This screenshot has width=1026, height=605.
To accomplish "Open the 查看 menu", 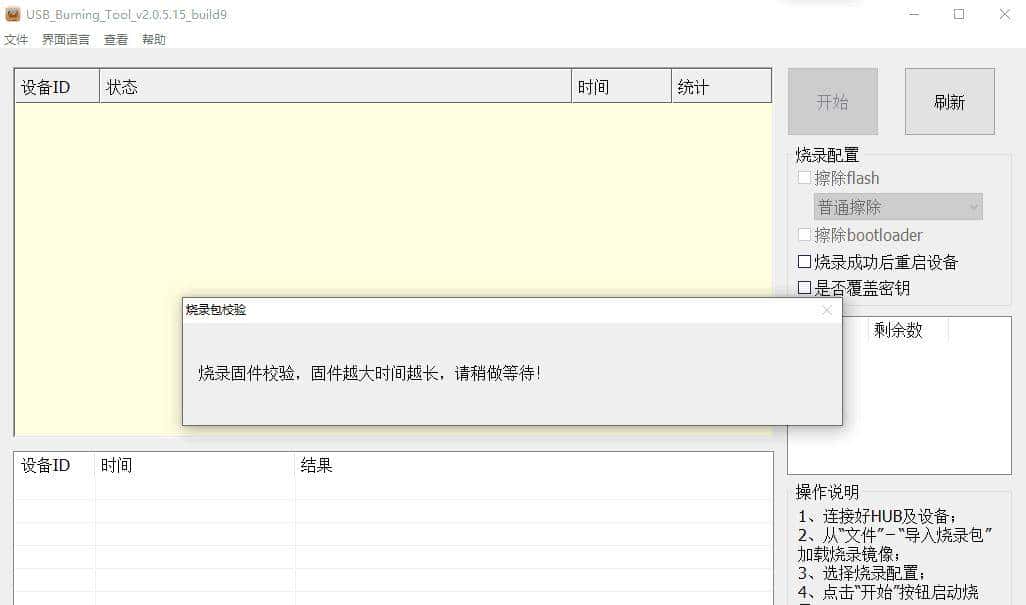I will pos(114,39).
